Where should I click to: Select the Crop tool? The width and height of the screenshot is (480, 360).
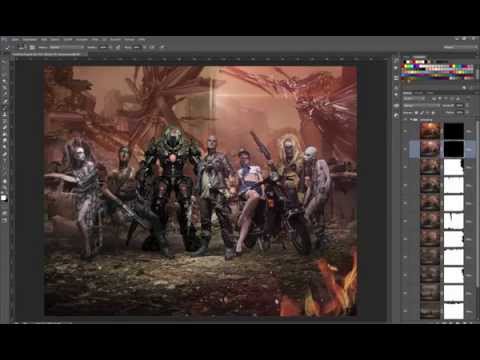(5, 88)
